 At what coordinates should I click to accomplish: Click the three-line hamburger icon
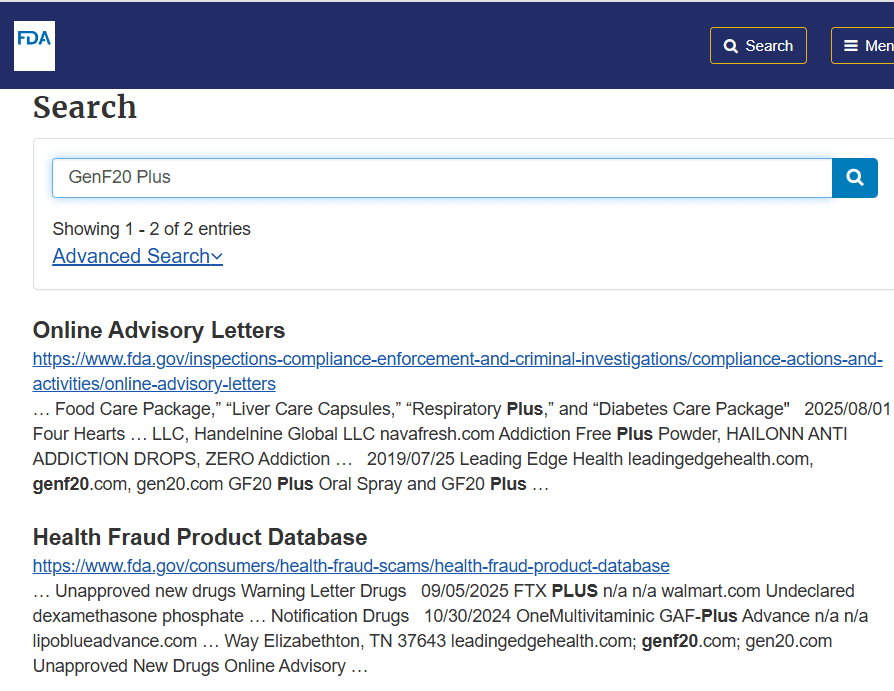[851, 46]
